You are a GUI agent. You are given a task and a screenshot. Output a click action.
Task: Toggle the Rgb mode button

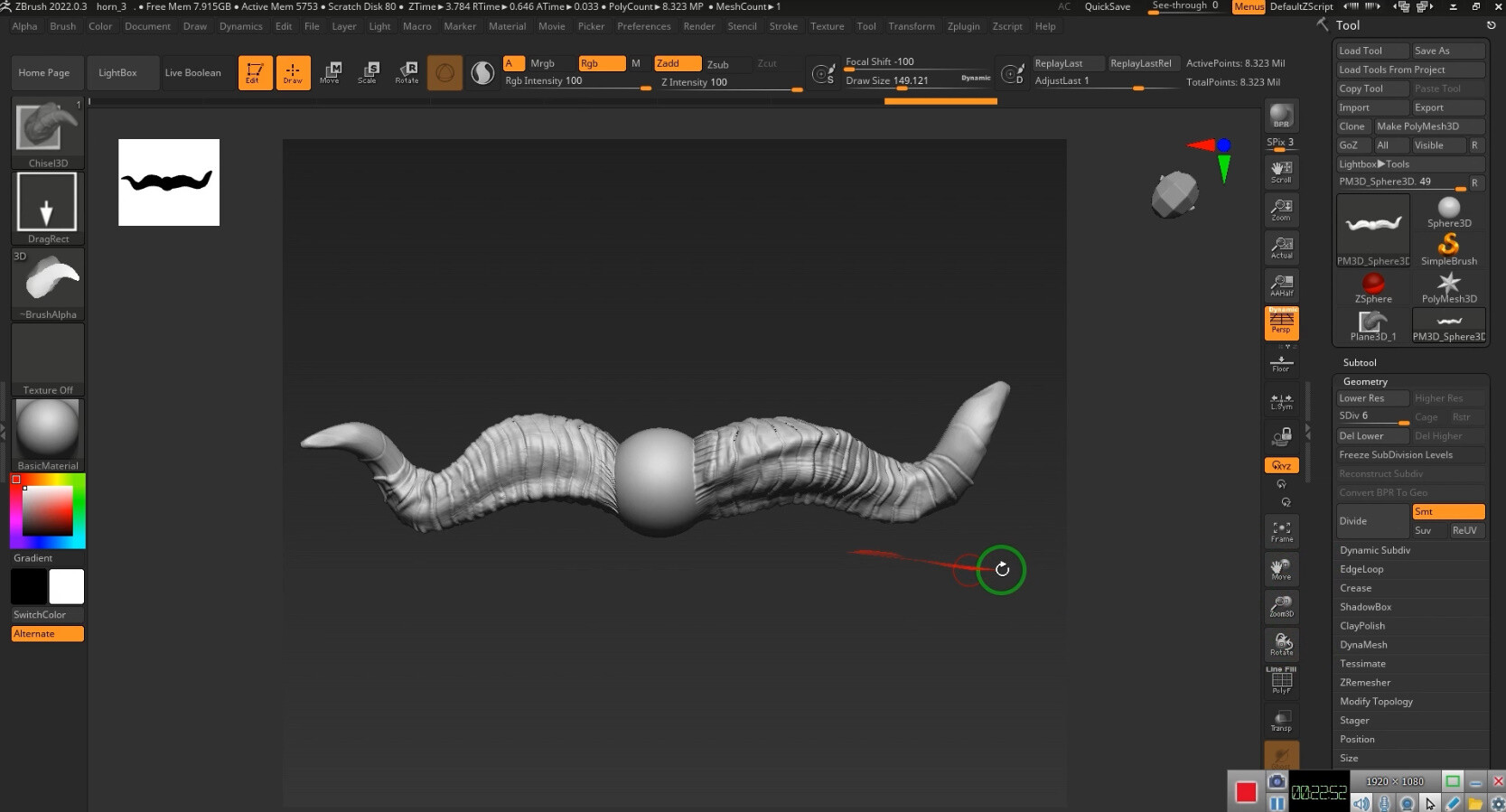point(601,63)
